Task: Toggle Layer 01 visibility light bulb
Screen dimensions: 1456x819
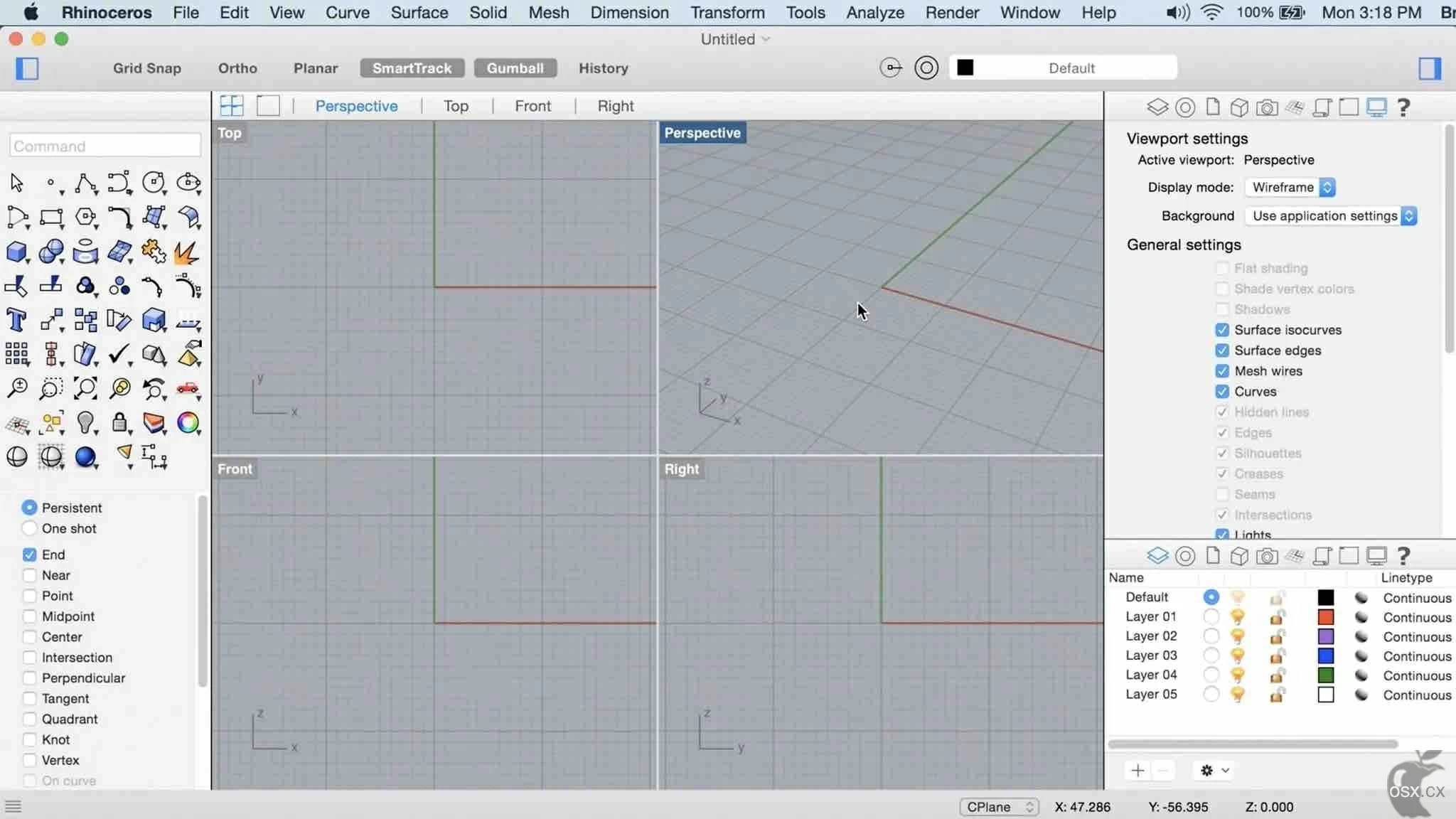Action: [1238, 617]
